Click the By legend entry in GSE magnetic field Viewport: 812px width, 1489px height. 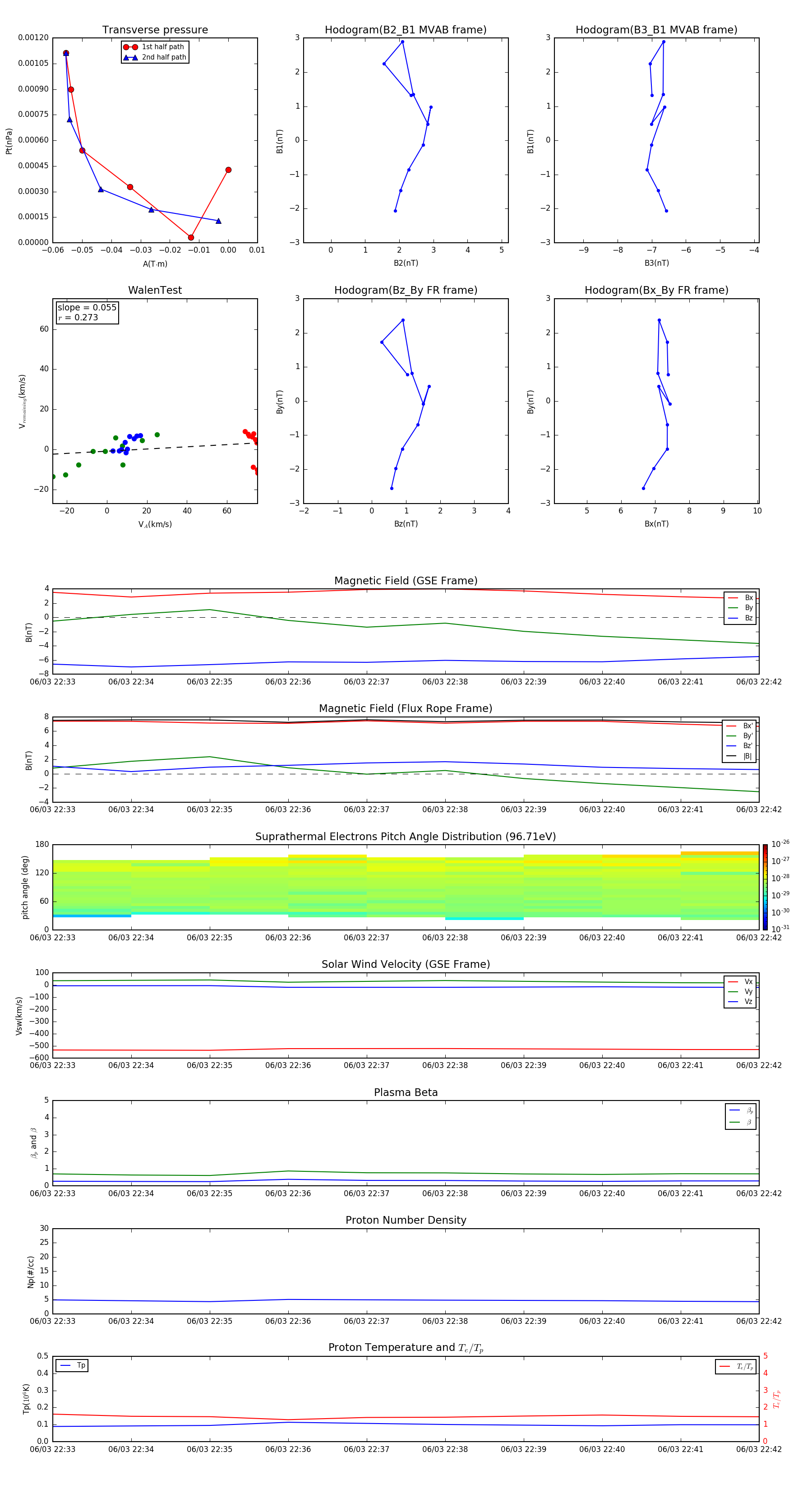click(740, 607)
